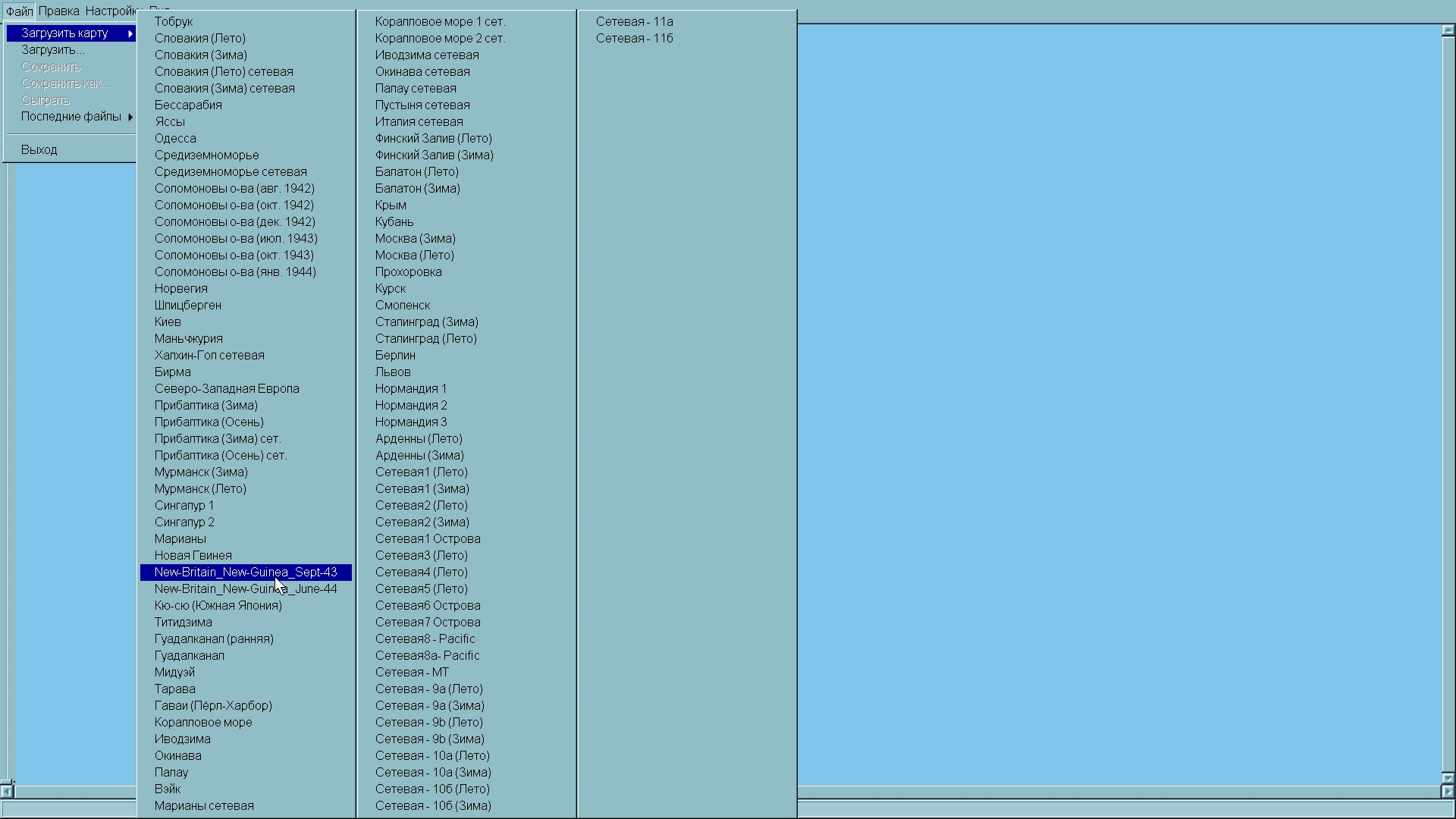
Task: Load map New-Britain_New-Guinea_Sept-43
Action: tap(246, 573)
